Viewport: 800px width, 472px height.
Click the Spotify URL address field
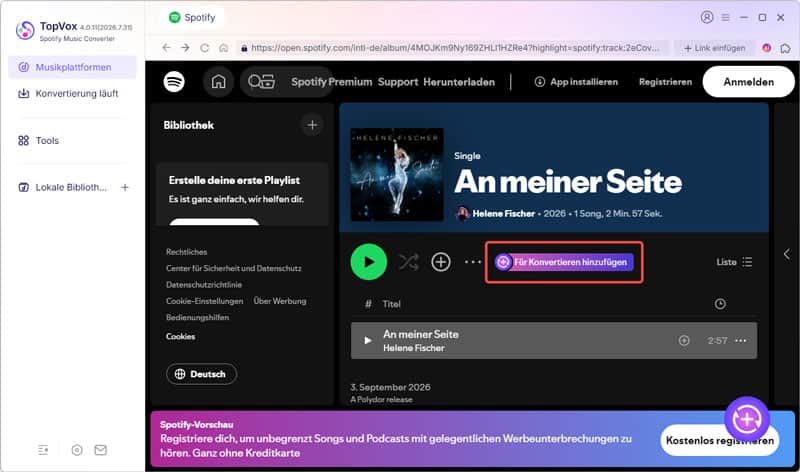453,47
